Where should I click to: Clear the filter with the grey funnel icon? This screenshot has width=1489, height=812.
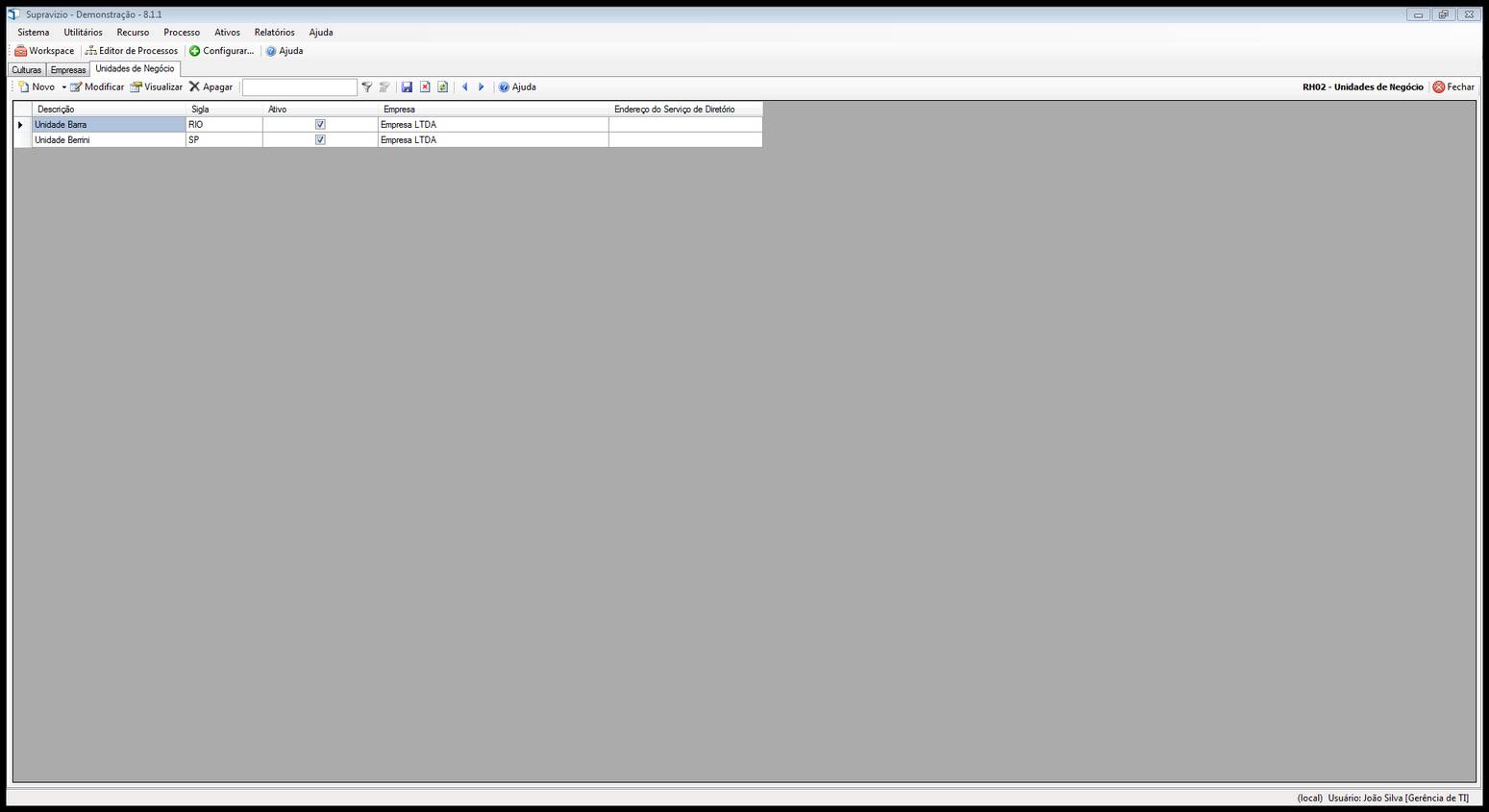[385, 86]
